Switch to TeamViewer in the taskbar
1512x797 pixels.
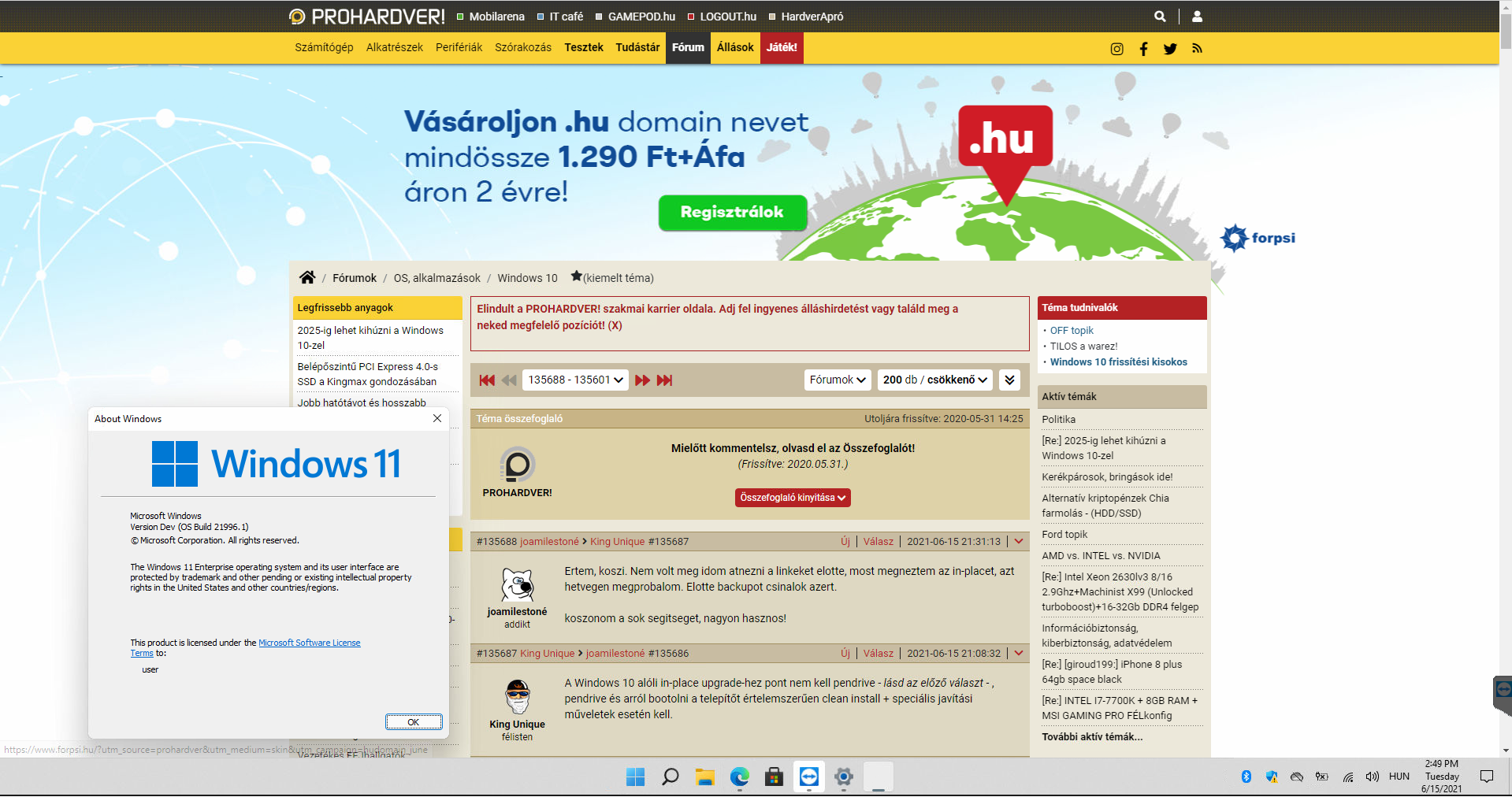point(809,777)
